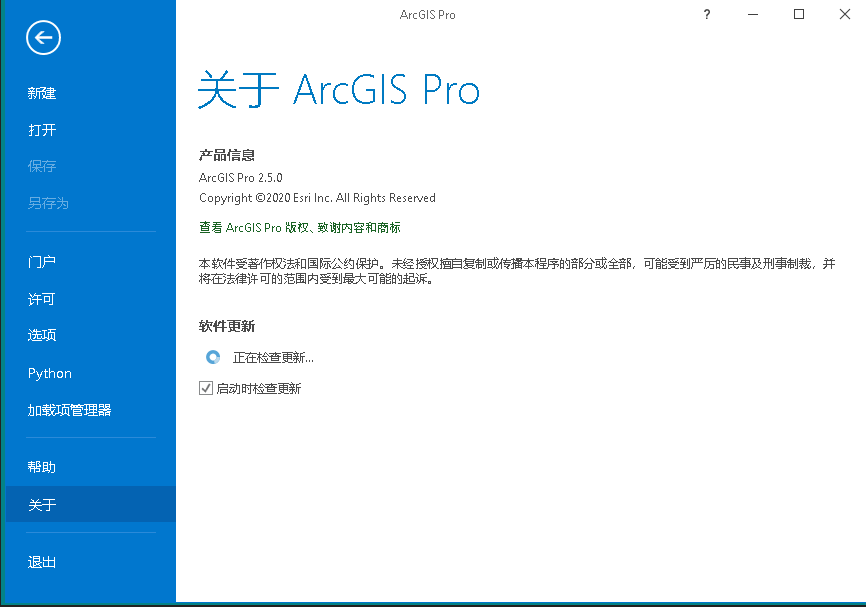Minimize the ArcGIS Pro window
This screenshot has width=866, height=607.
coord(753,14)
